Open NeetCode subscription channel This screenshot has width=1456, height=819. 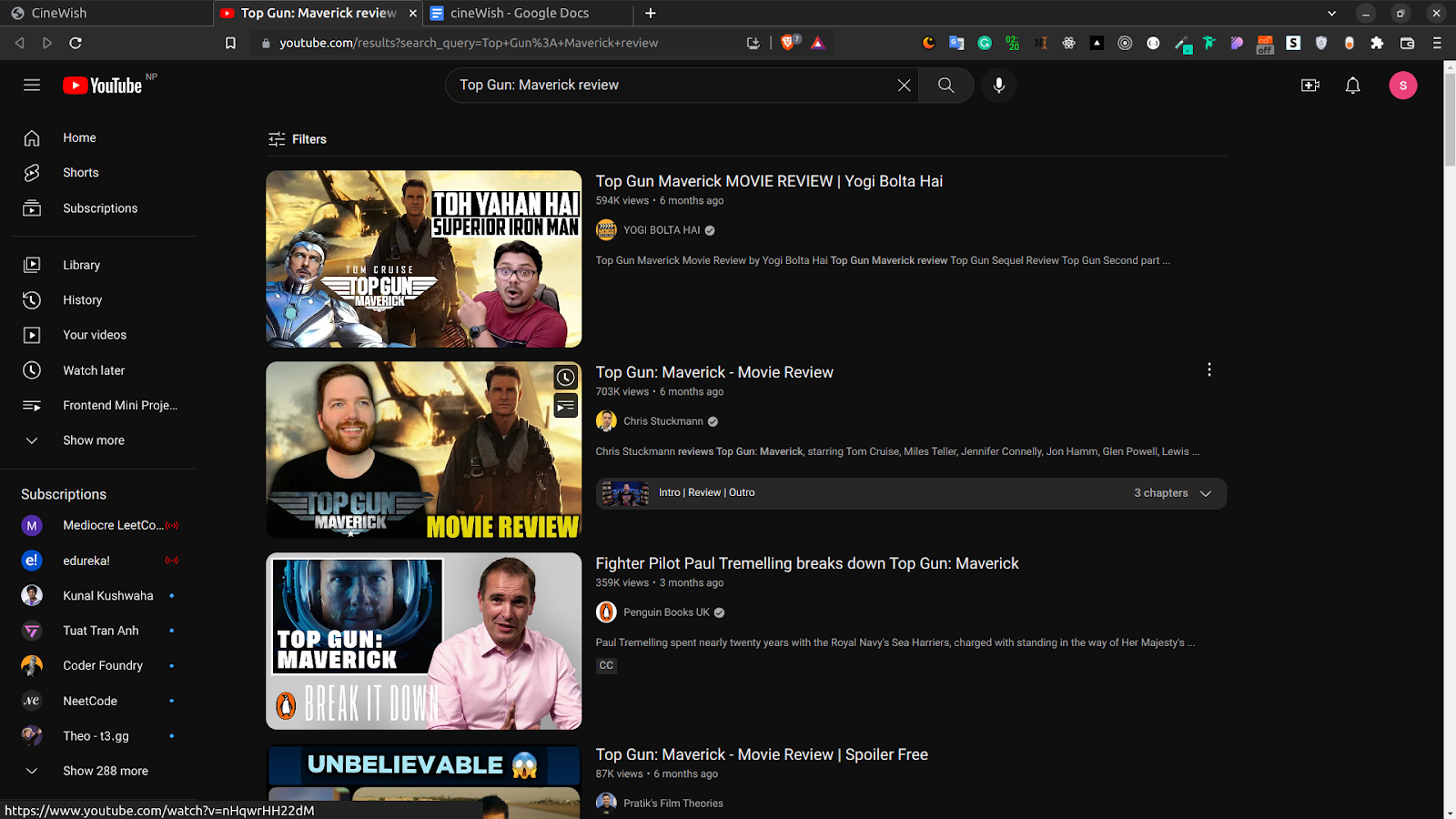coord(104,701)
